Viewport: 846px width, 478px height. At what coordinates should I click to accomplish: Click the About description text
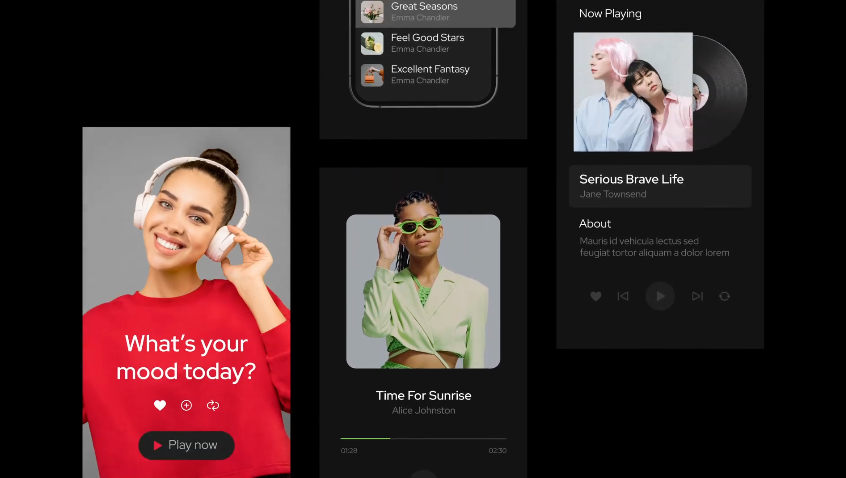click(654, 247)
